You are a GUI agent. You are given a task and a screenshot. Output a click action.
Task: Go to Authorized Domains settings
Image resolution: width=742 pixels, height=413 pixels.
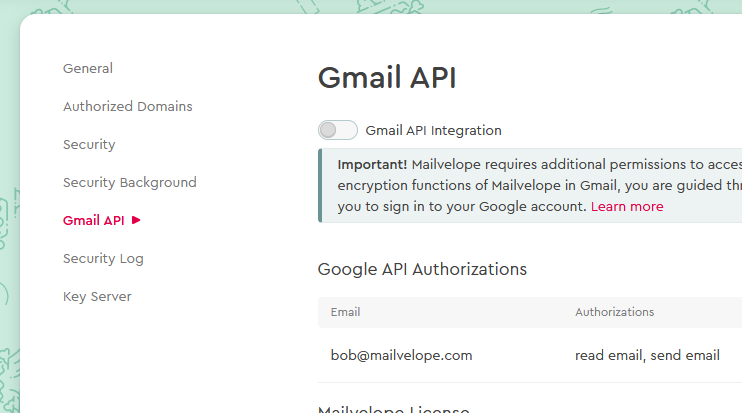point(128,106)
